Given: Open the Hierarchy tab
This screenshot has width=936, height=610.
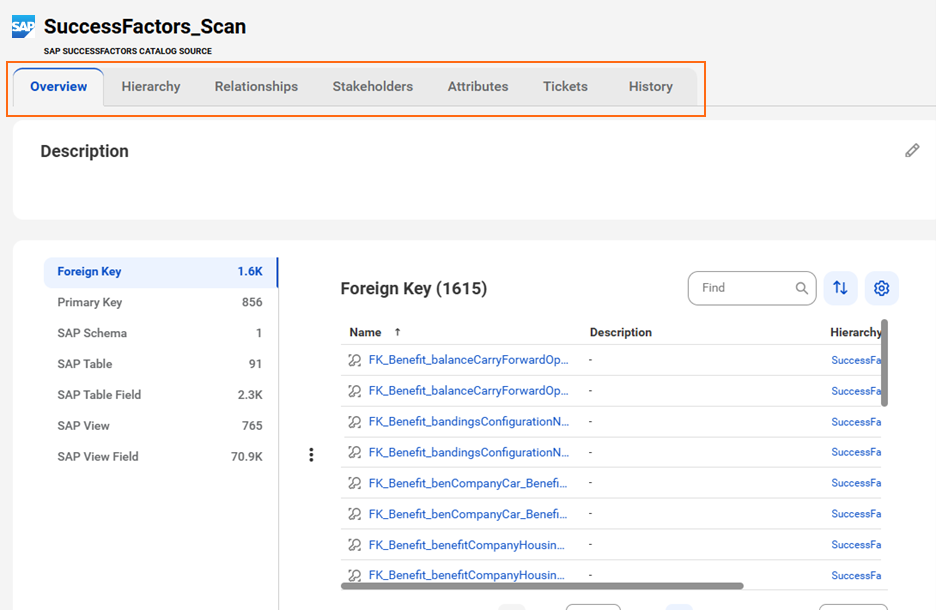Looking at the screenshot, I should pos(151,87).
